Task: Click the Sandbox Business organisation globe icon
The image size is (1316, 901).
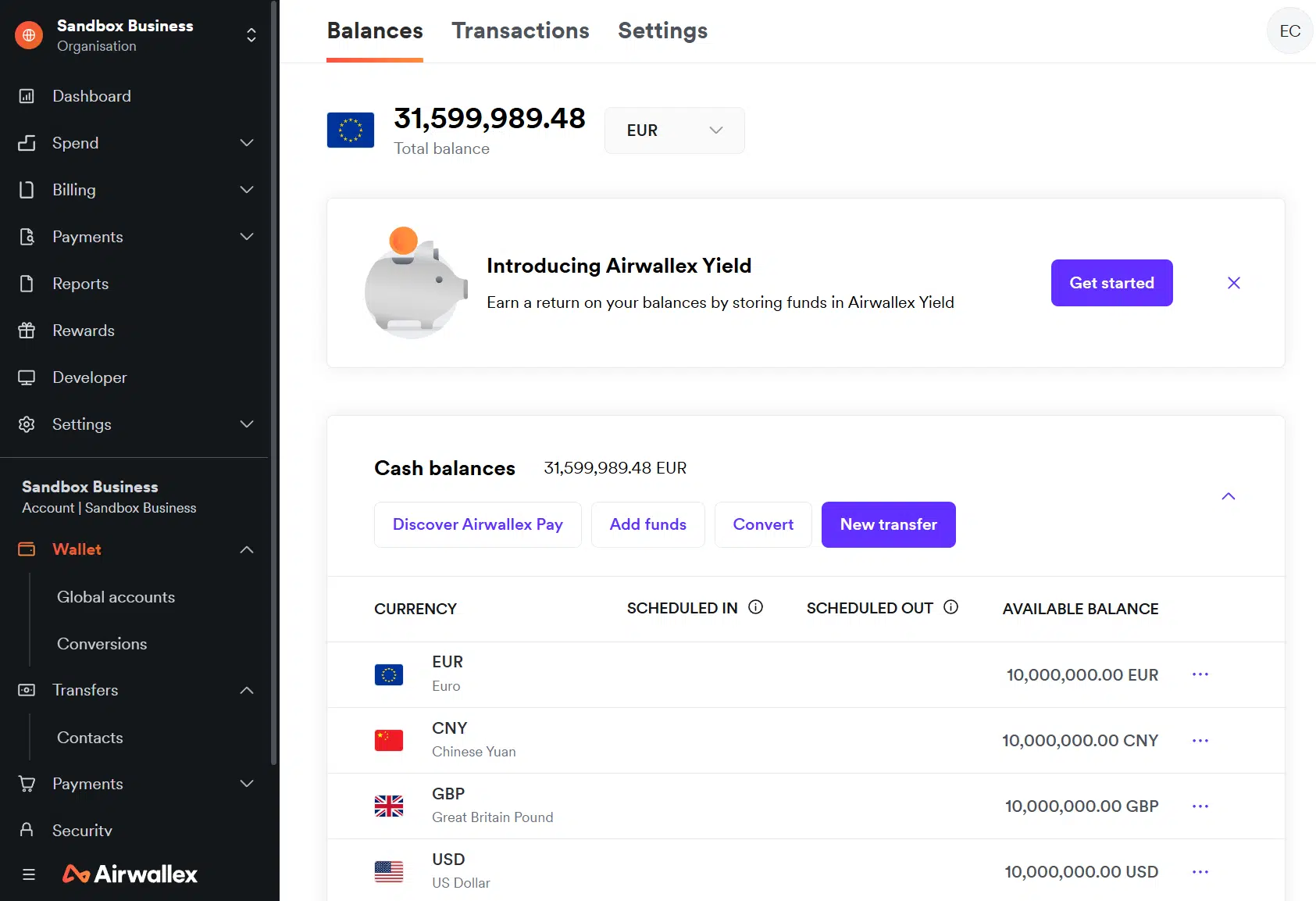Action: point(29,35)
